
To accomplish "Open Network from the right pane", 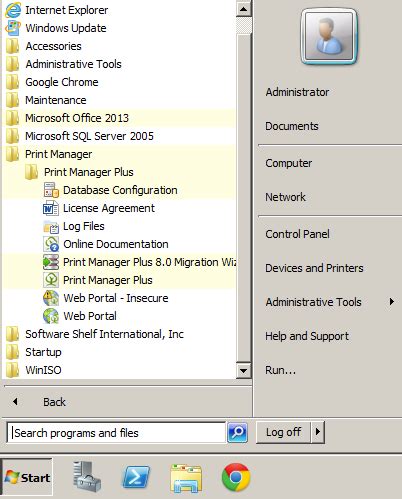I will click(x=285, y=197).
